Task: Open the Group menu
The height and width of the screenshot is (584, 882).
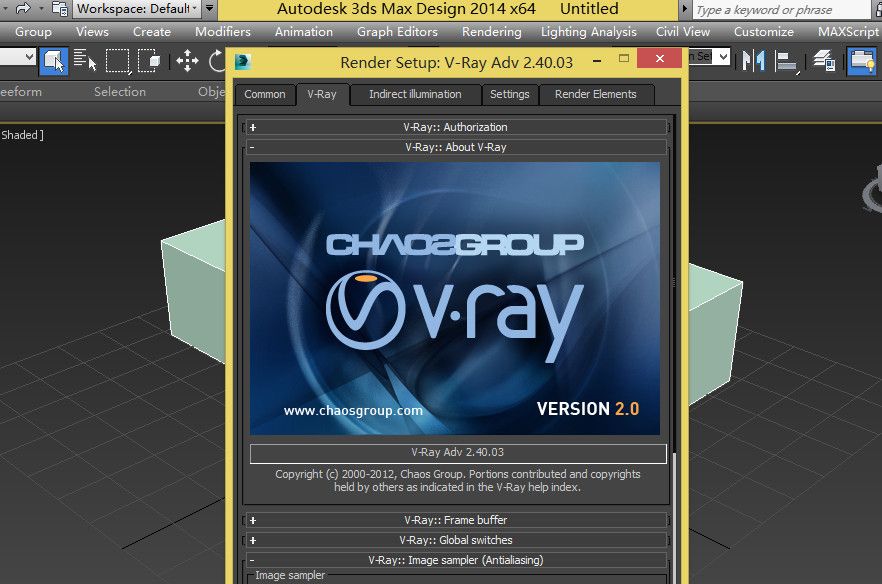Action: click(33, 32)
